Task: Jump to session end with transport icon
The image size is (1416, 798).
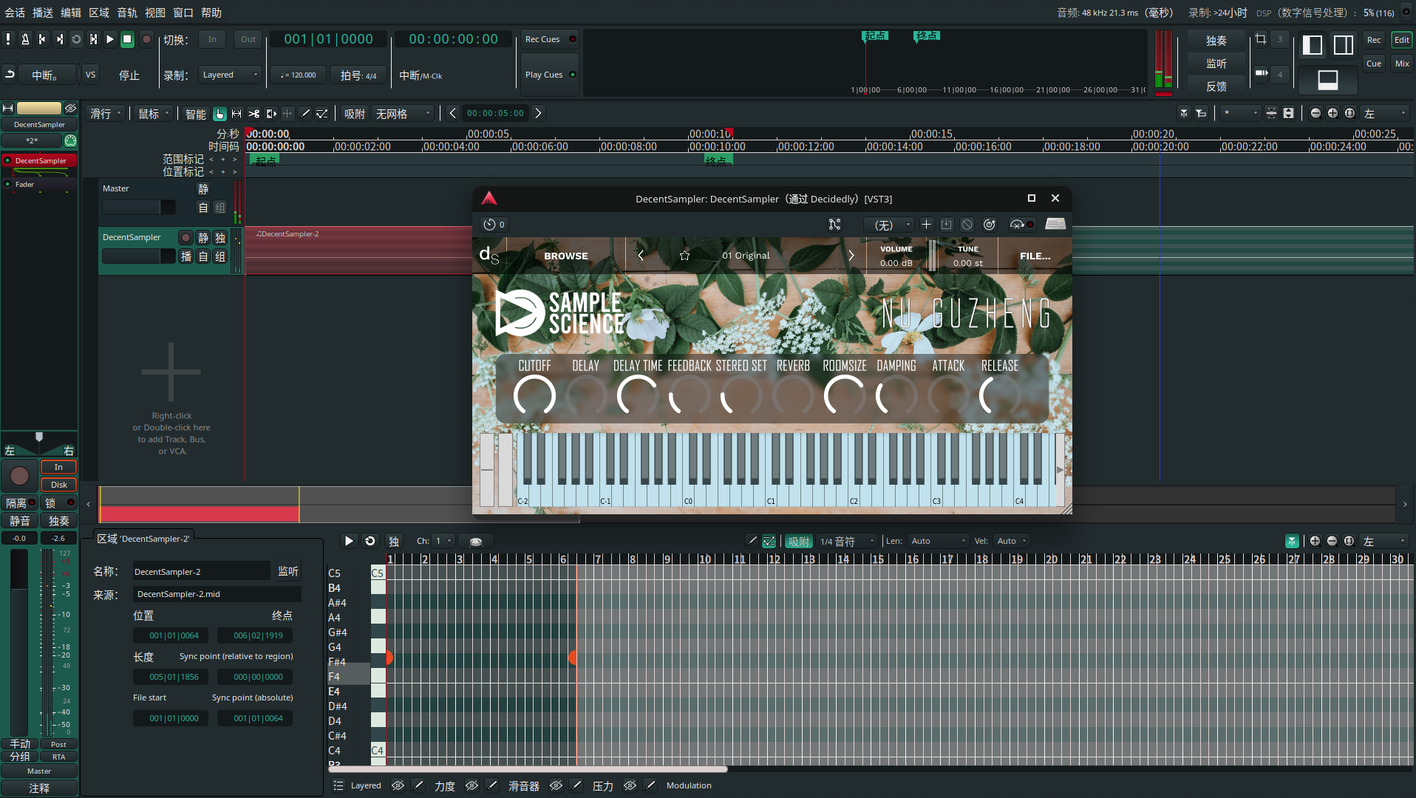Action: (59, 39)
